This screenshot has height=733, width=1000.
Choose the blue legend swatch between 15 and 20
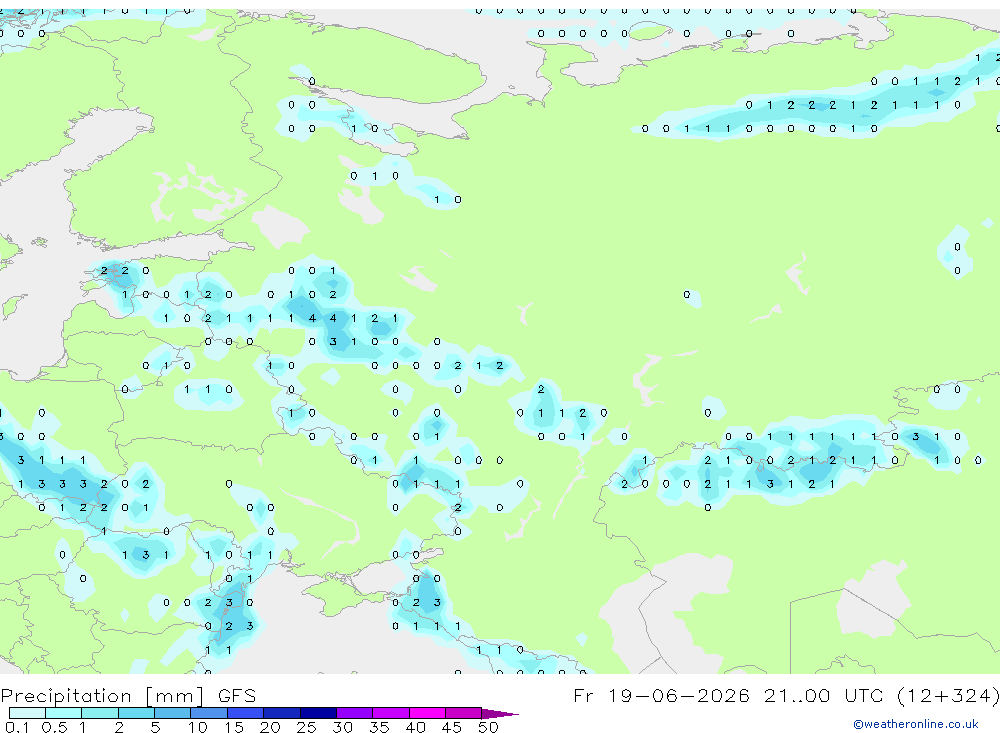(x=246, y=713)
